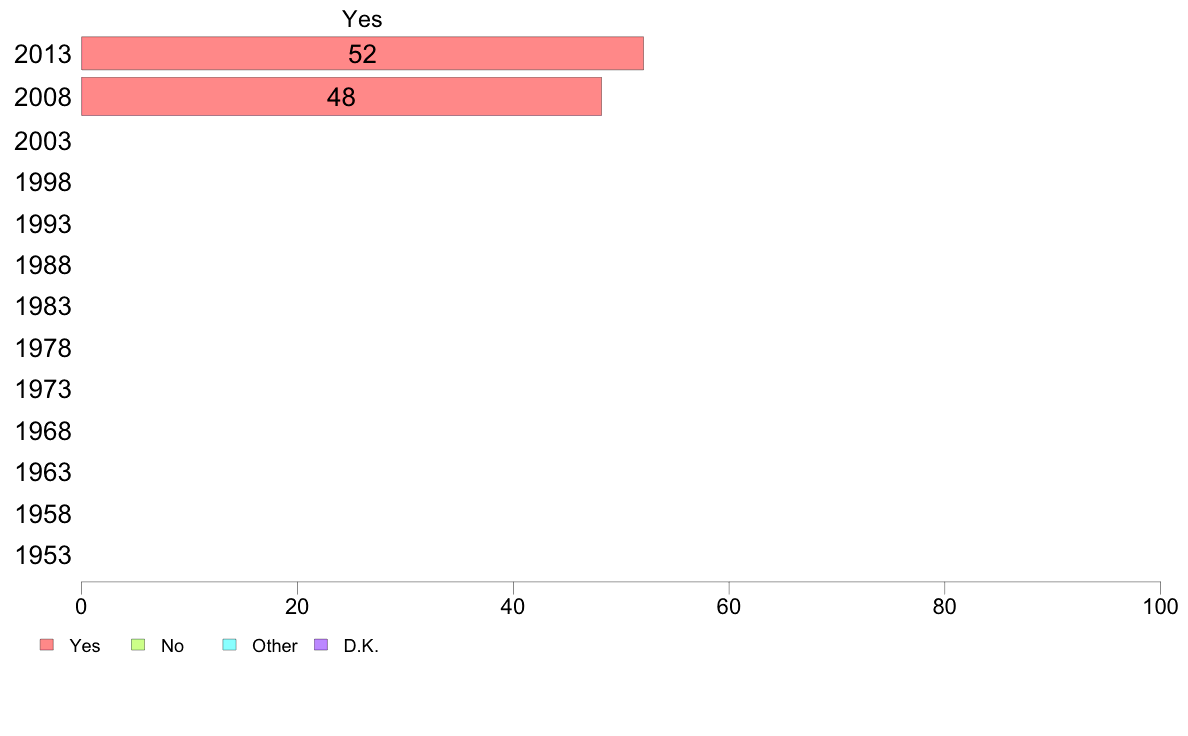Screen dimensions: 1188x736
Task: Select the 1998 year label
Action: (42, 182)
